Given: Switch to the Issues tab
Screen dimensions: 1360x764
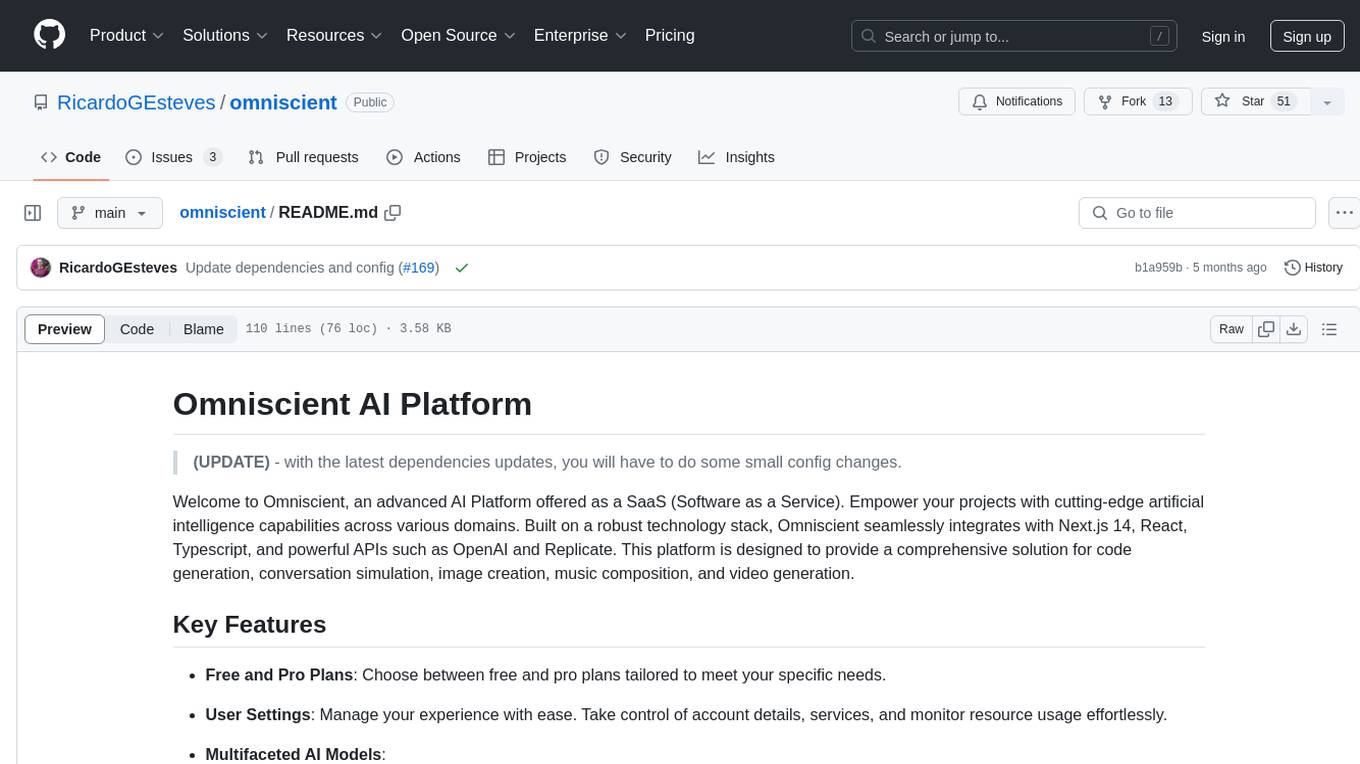Looking at the screenshot, I should click(174, 157).
